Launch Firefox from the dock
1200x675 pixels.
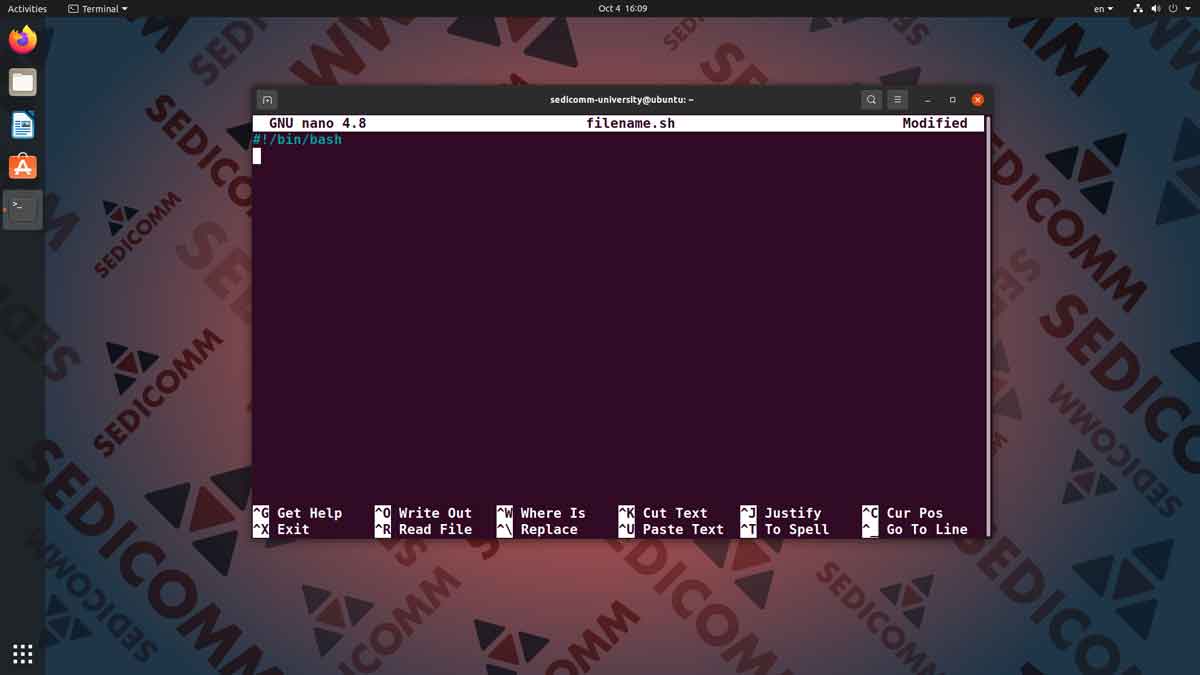(x=22, y=38)
